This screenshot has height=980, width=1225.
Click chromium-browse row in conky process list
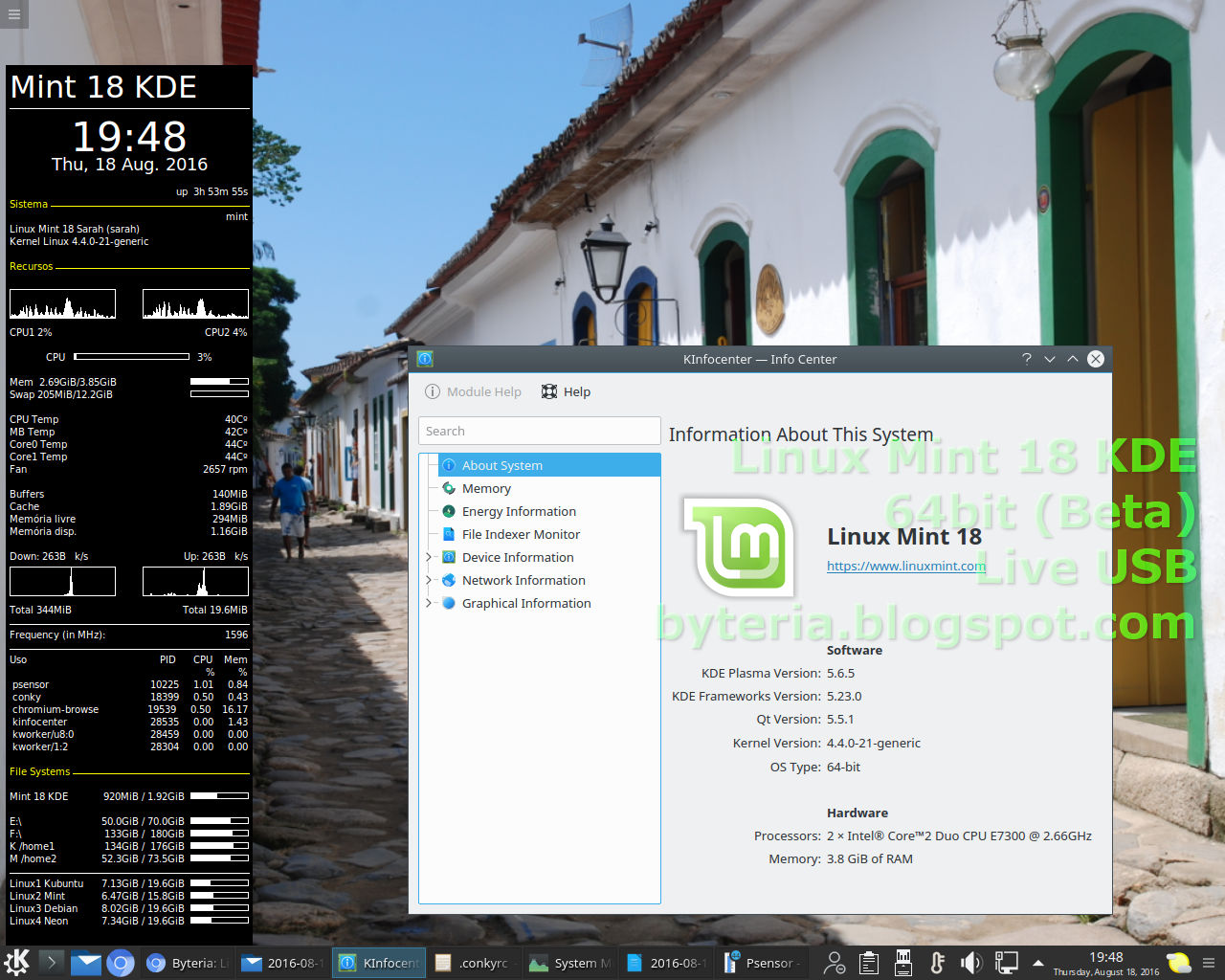click(x=129, y=709)
